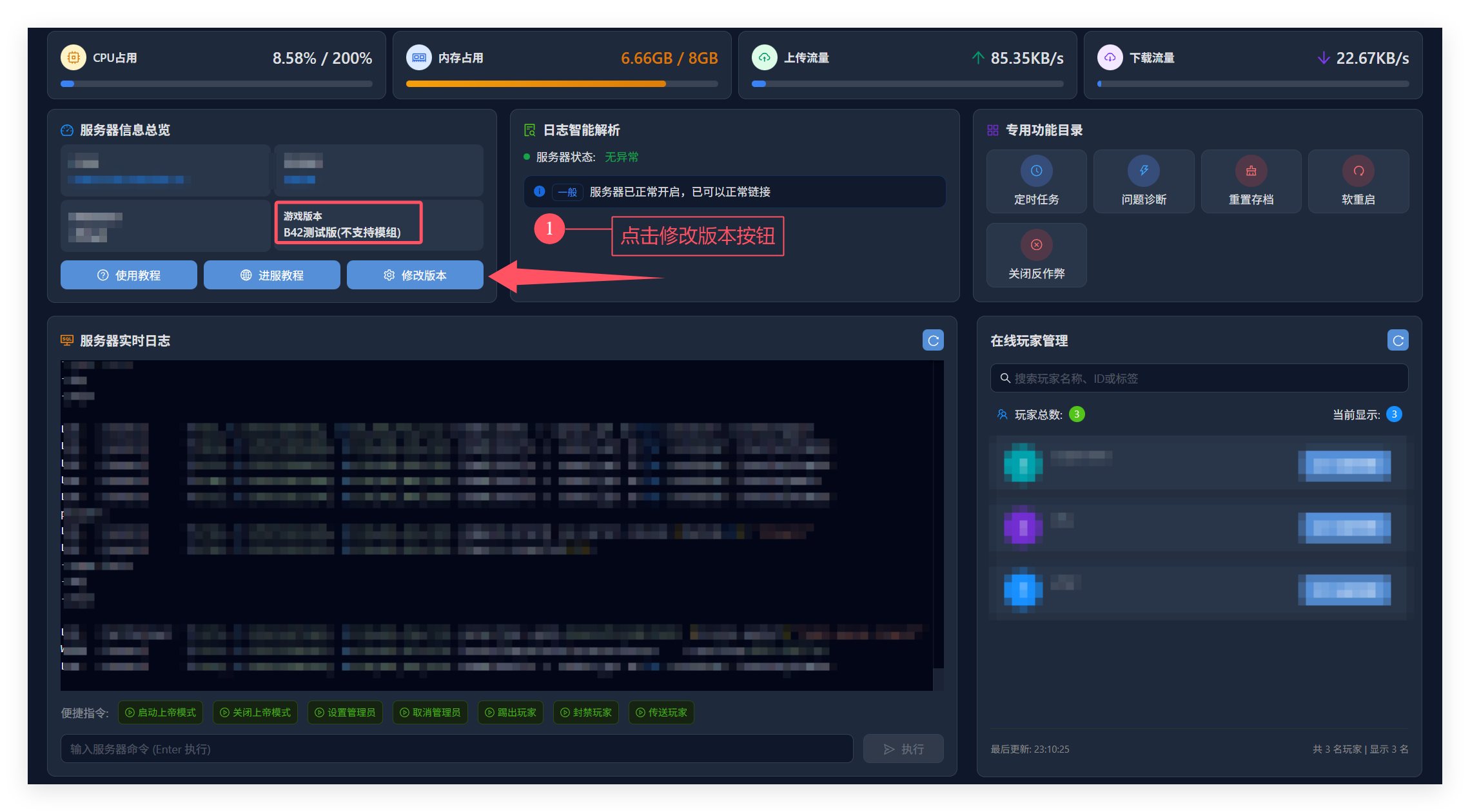Click the 关闭反作弊 disable anti-cheat icon
The width and height of the screenshot is (1470, 812).
[x=1036, y=245]
